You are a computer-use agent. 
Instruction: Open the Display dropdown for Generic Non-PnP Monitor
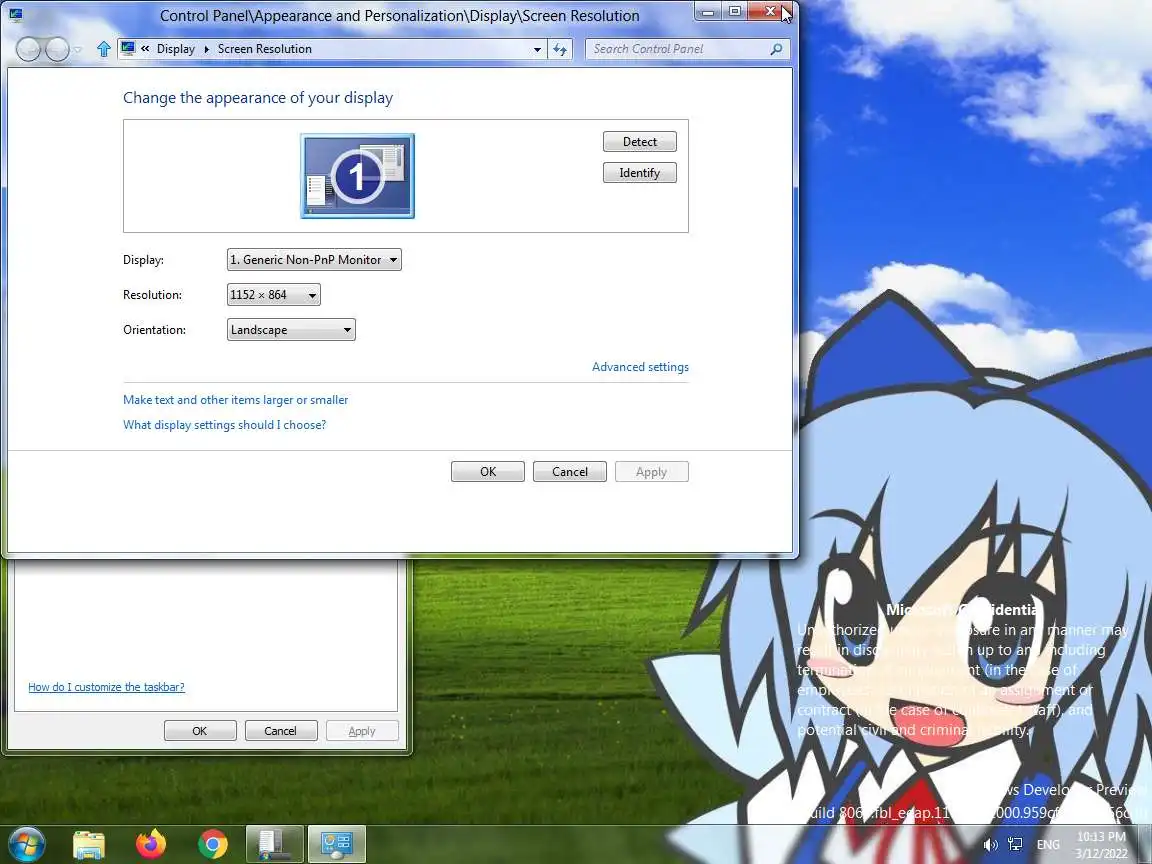(x=314, y=259)
